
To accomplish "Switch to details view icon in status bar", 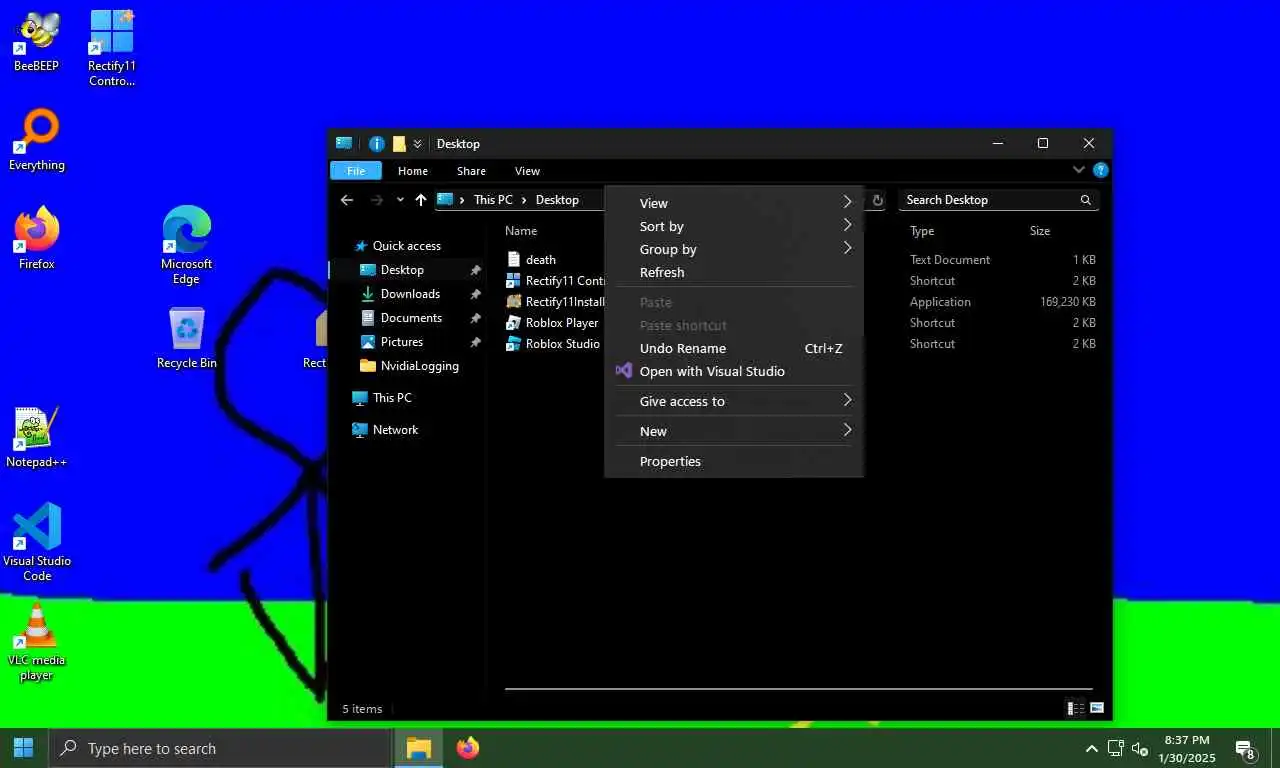I will click(1076, 708).
